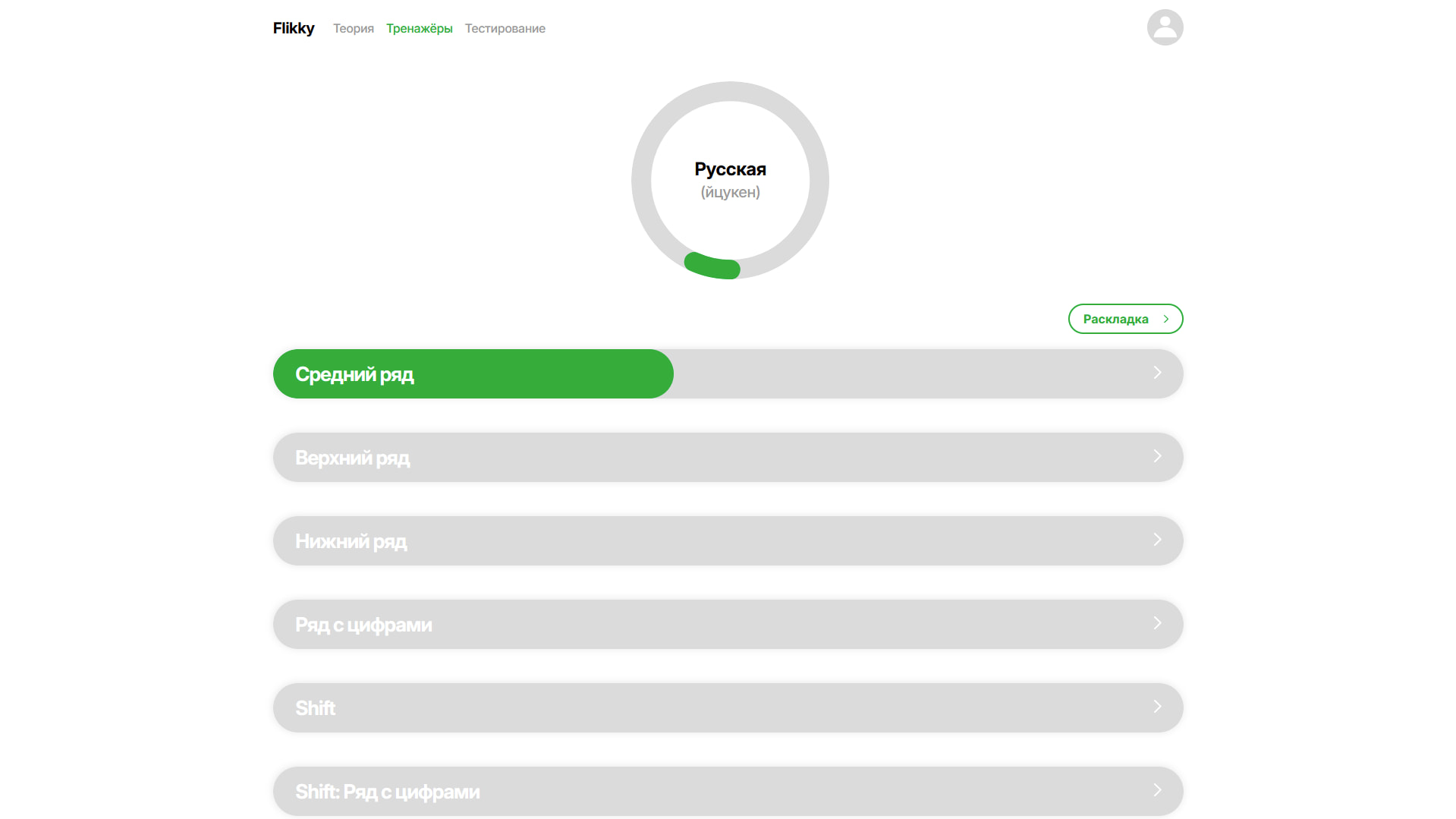Open the Верхний ряд lesson label

(352, 458)
